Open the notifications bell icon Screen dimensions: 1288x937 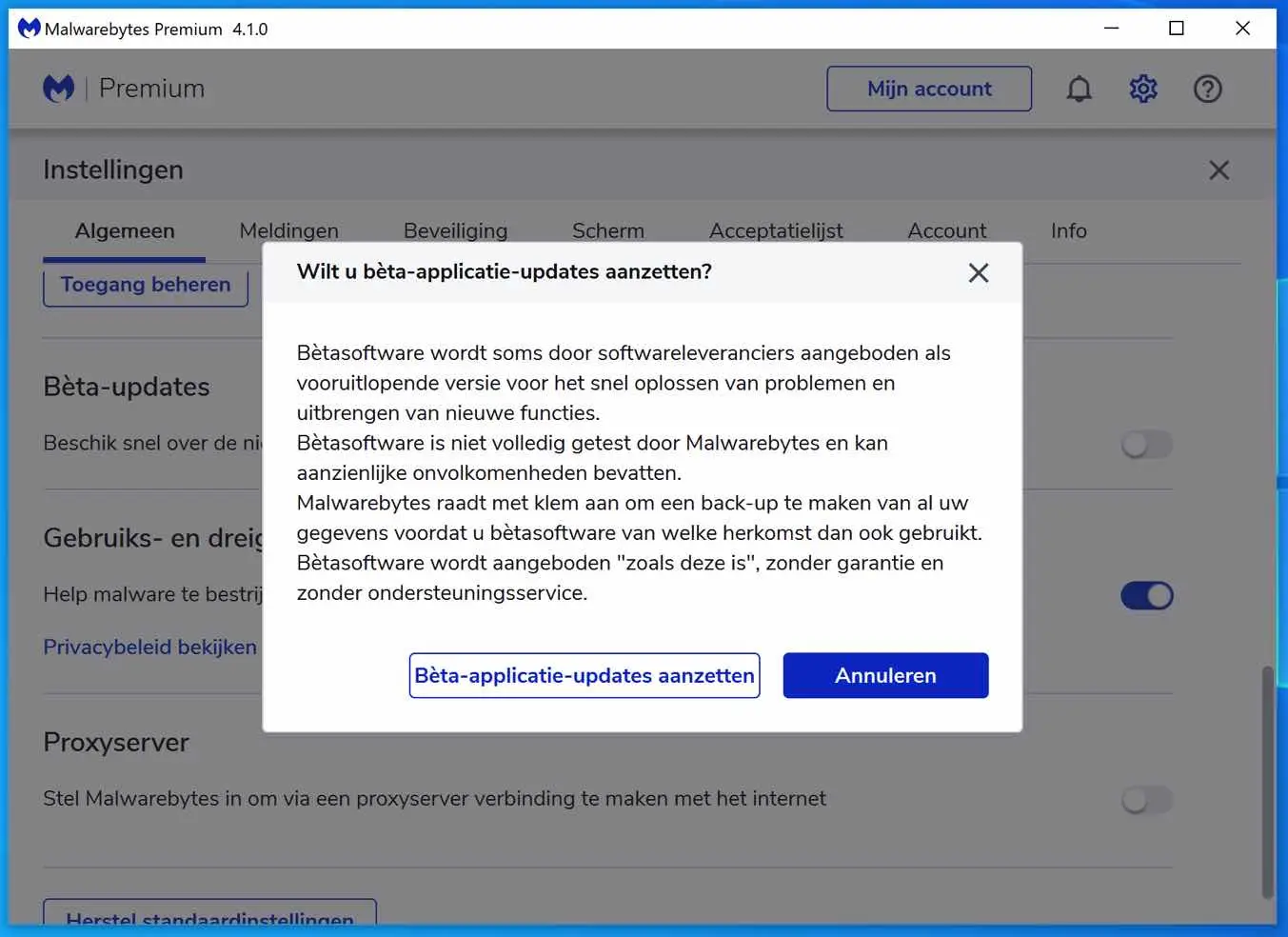pos(1079,89)
